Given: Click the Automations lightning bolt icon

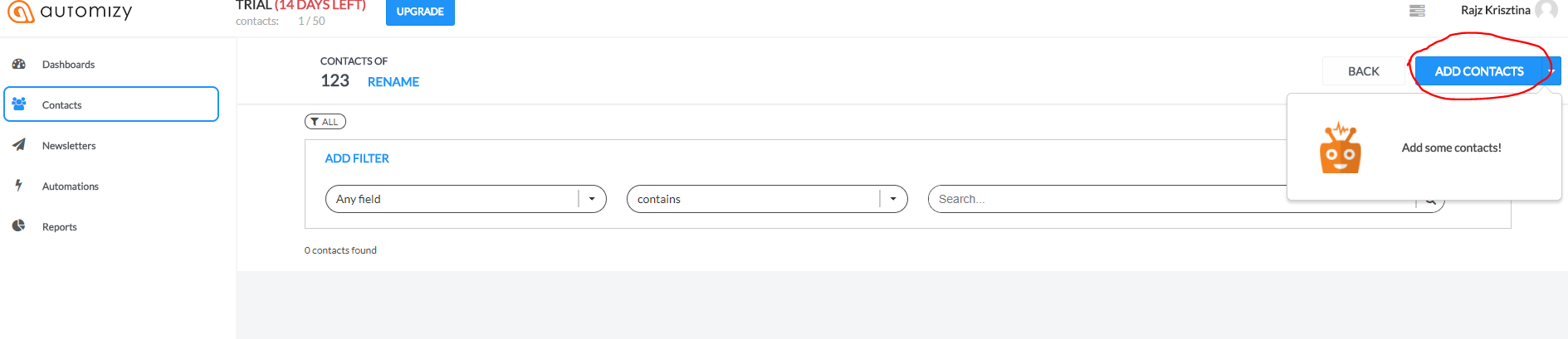Looking at the screenshot, I should [x=18, y=185].
